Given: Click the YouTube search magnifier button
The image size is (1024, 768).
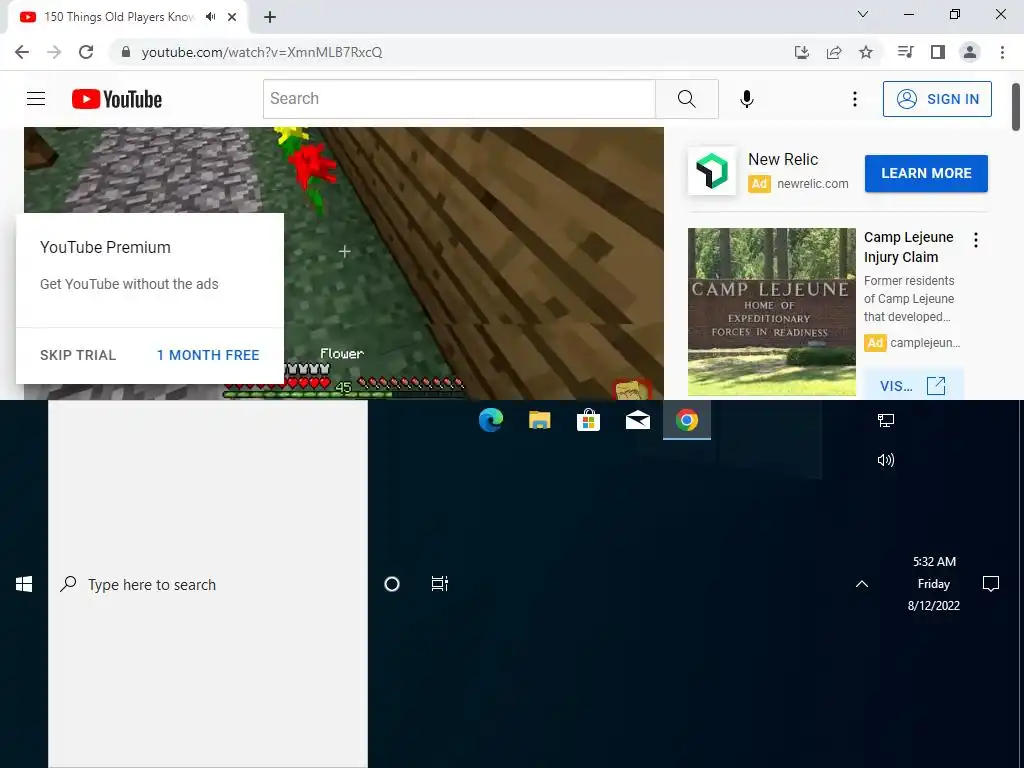Looking at the screenshot, I should click(686, 99).
